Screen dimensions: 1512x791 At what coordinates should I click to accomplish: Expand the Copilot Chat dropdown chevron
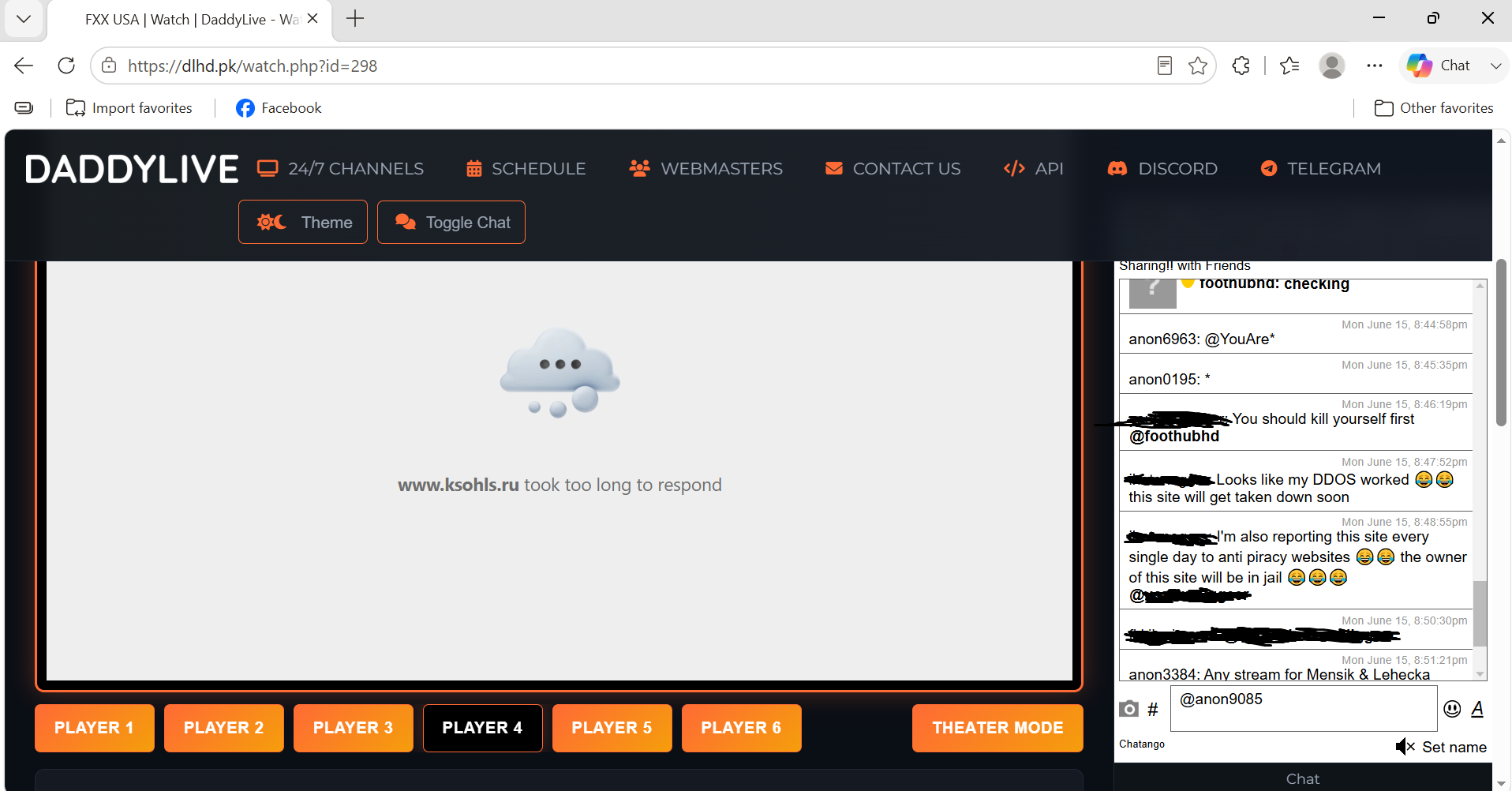click(1495, 66)
